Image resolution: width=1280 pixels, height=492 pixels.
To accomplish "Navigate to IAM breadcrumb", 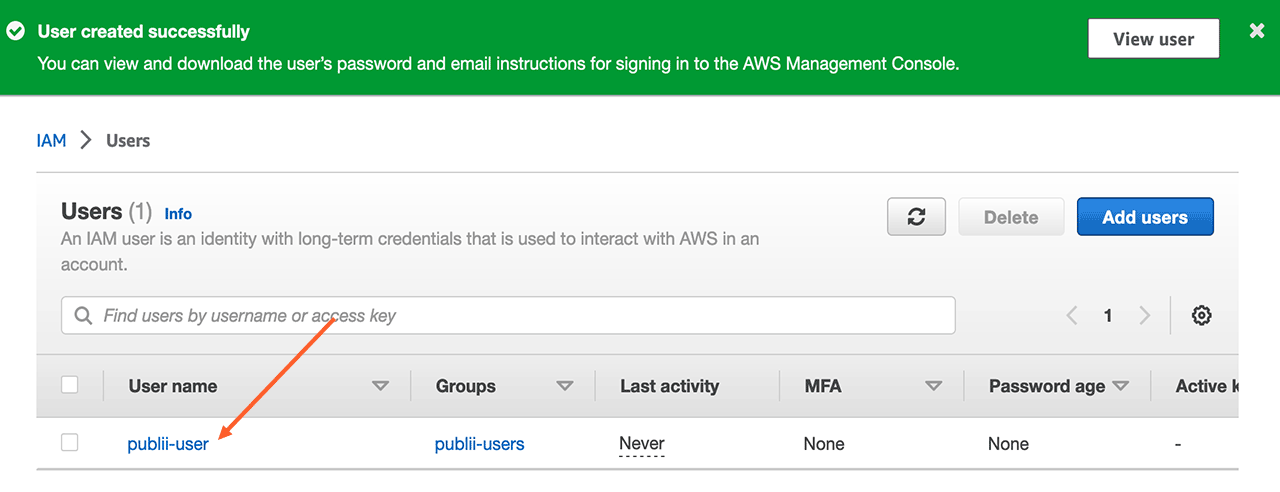I will point(51,141).
